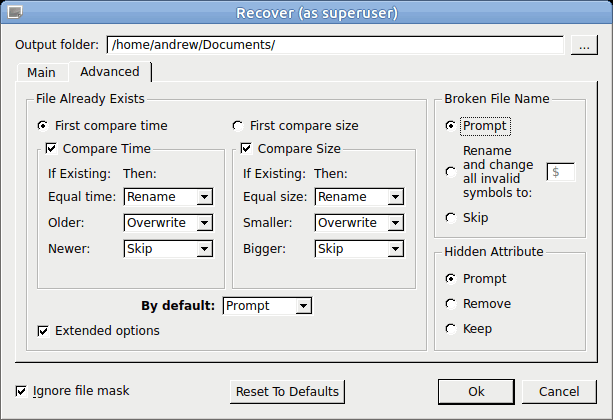Screen dimensions: 613x420
Task: Switch to the Main tab
Action: (41, 72)
